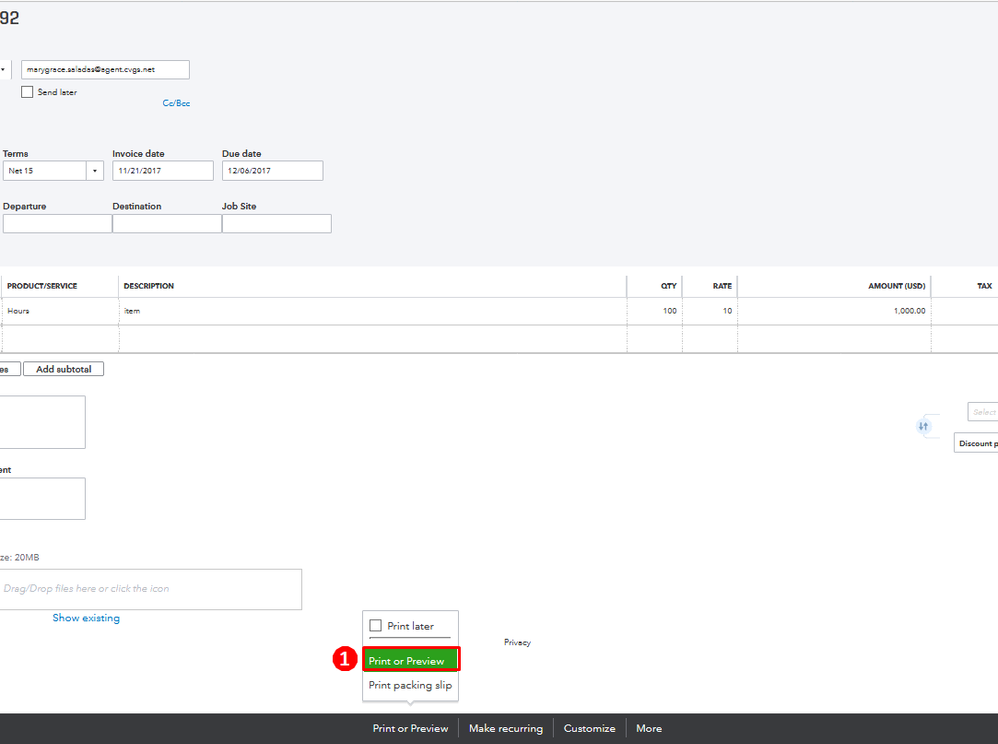Click the swap discount and tax icon

click(x=924, y=426)
